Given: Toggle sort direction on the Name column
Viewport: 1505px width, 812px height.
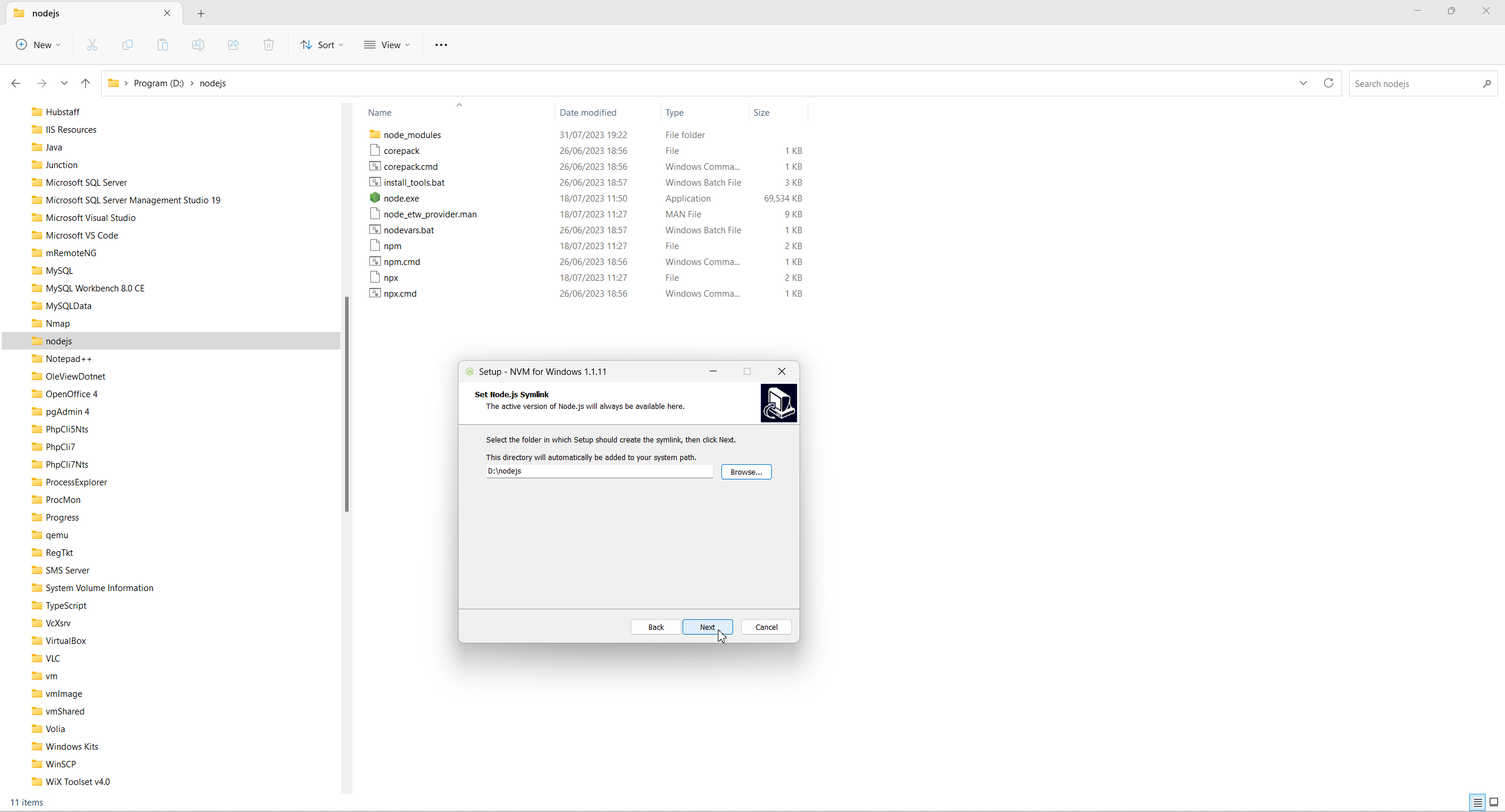Looking at the screenshot, I should click(x=379, y=112).
